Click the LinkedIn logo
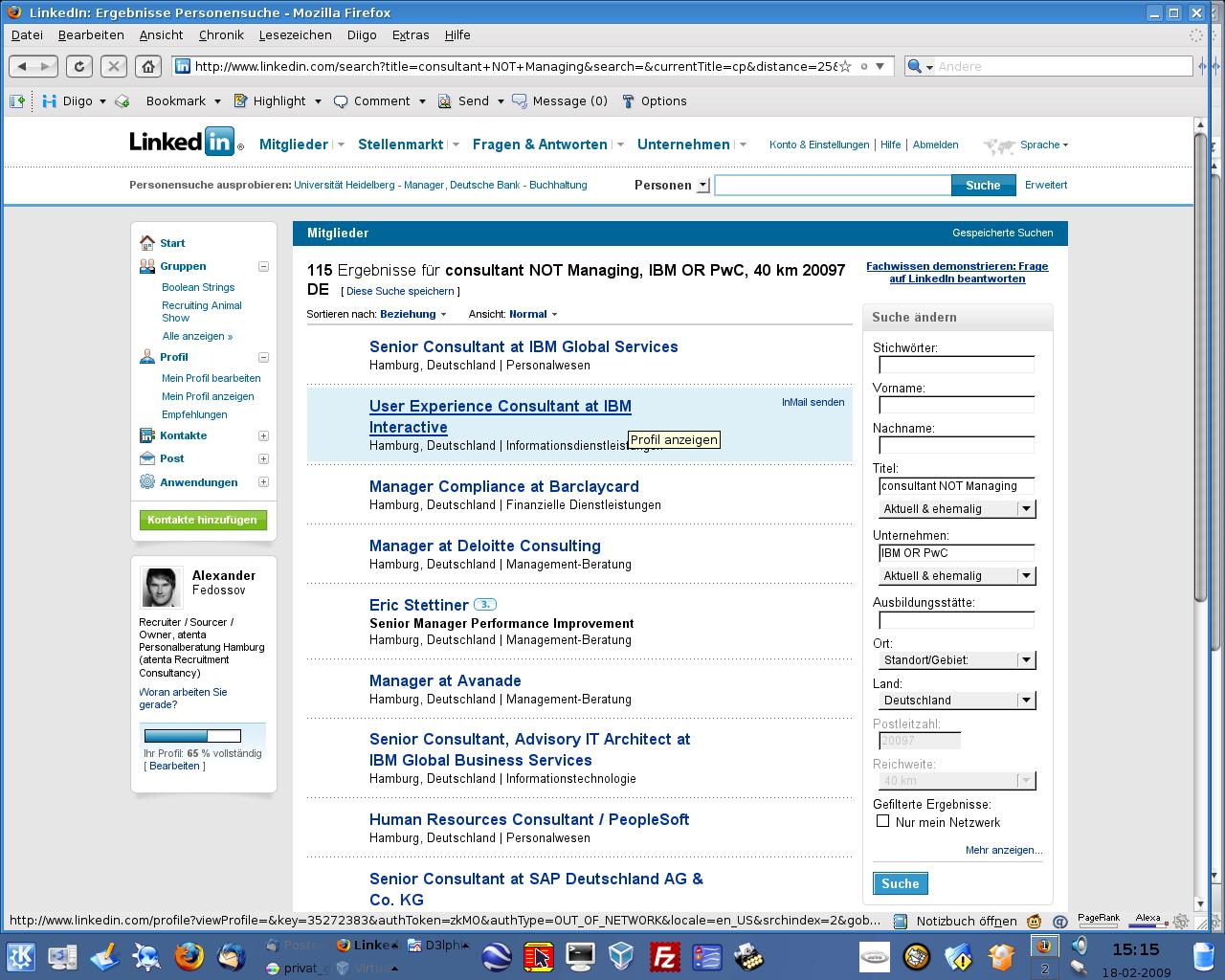 click(184, 143)
